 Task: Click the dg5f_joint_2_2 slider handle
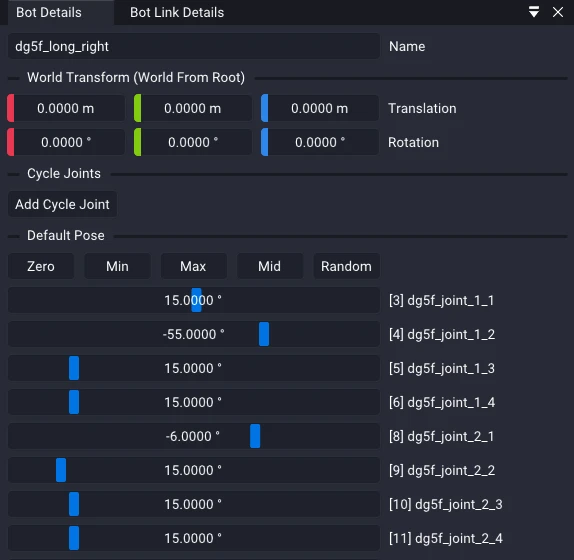(x=61, y=470)
